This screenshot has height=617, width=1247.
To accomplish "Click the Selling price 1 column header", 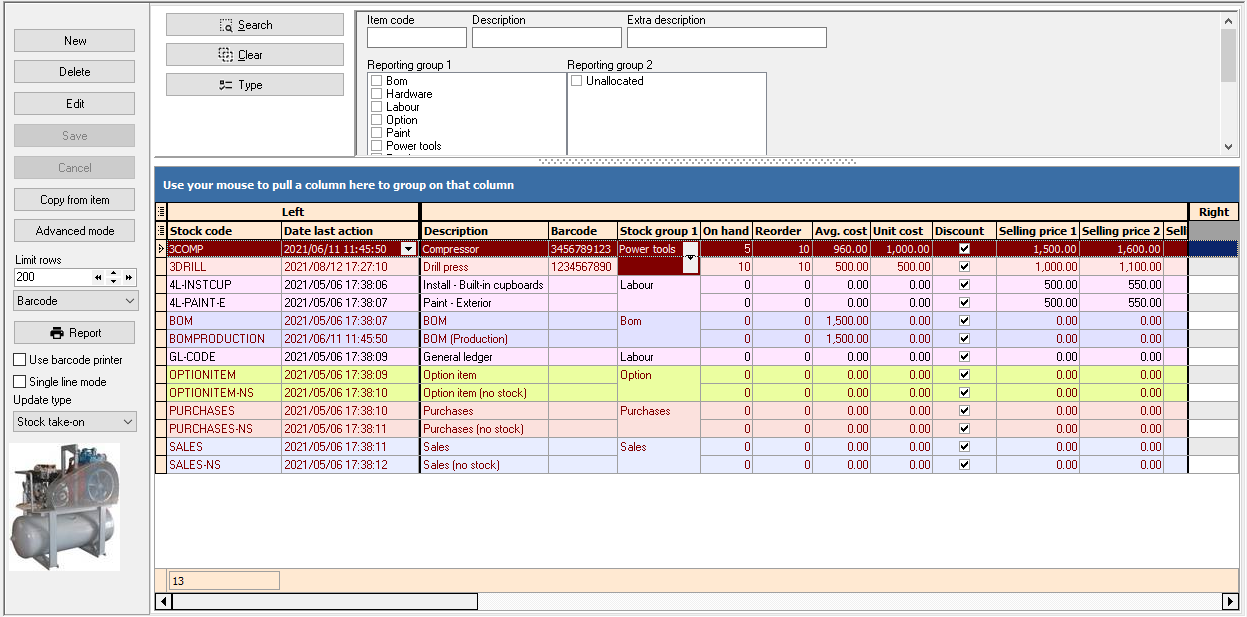I will (x=1037, y=231).
